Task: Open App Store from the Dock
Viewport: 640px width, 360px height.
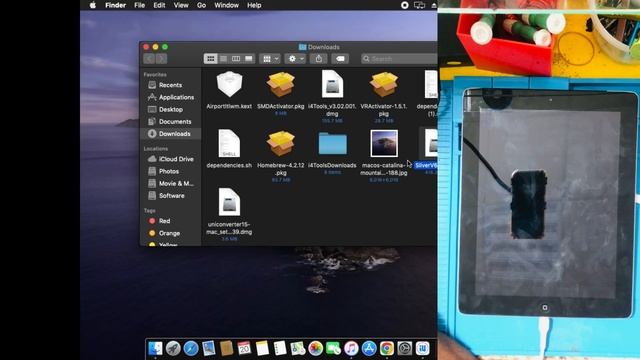Action: pyautogui.click(x=369, y=348)
